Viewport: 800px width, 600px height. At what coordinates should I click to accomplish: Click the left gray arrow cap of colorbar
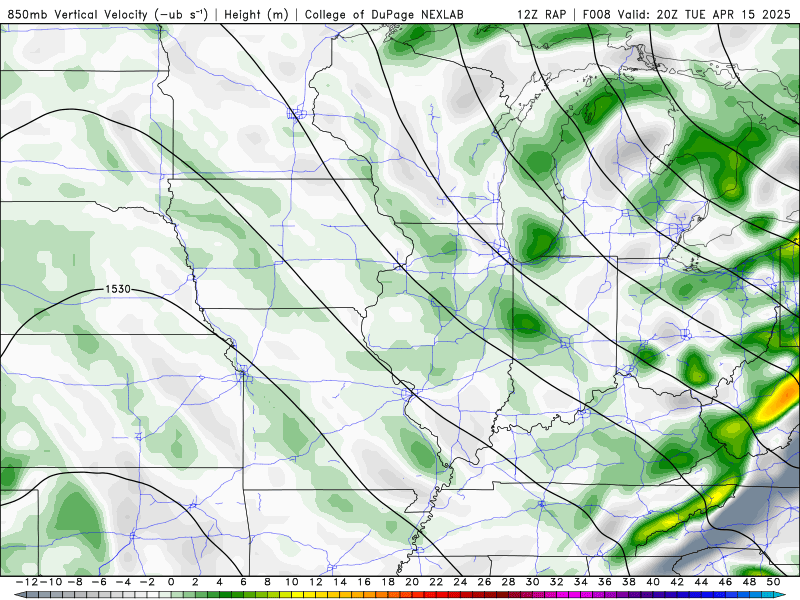(x=20, y=595)
